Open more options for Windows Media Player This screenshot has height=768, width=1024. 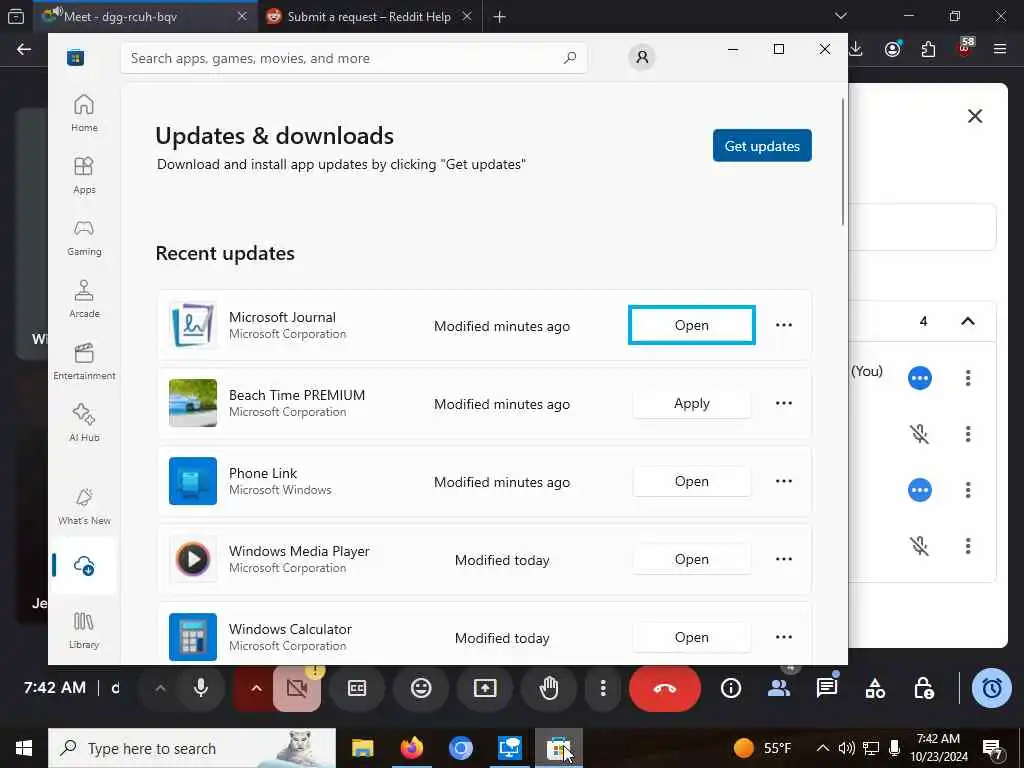click(x=784, y=560)
